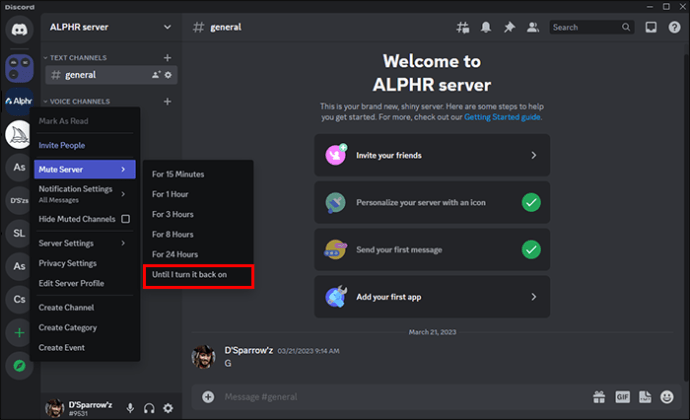Show the Member List icon
The image size is (690, 420).
533,27
